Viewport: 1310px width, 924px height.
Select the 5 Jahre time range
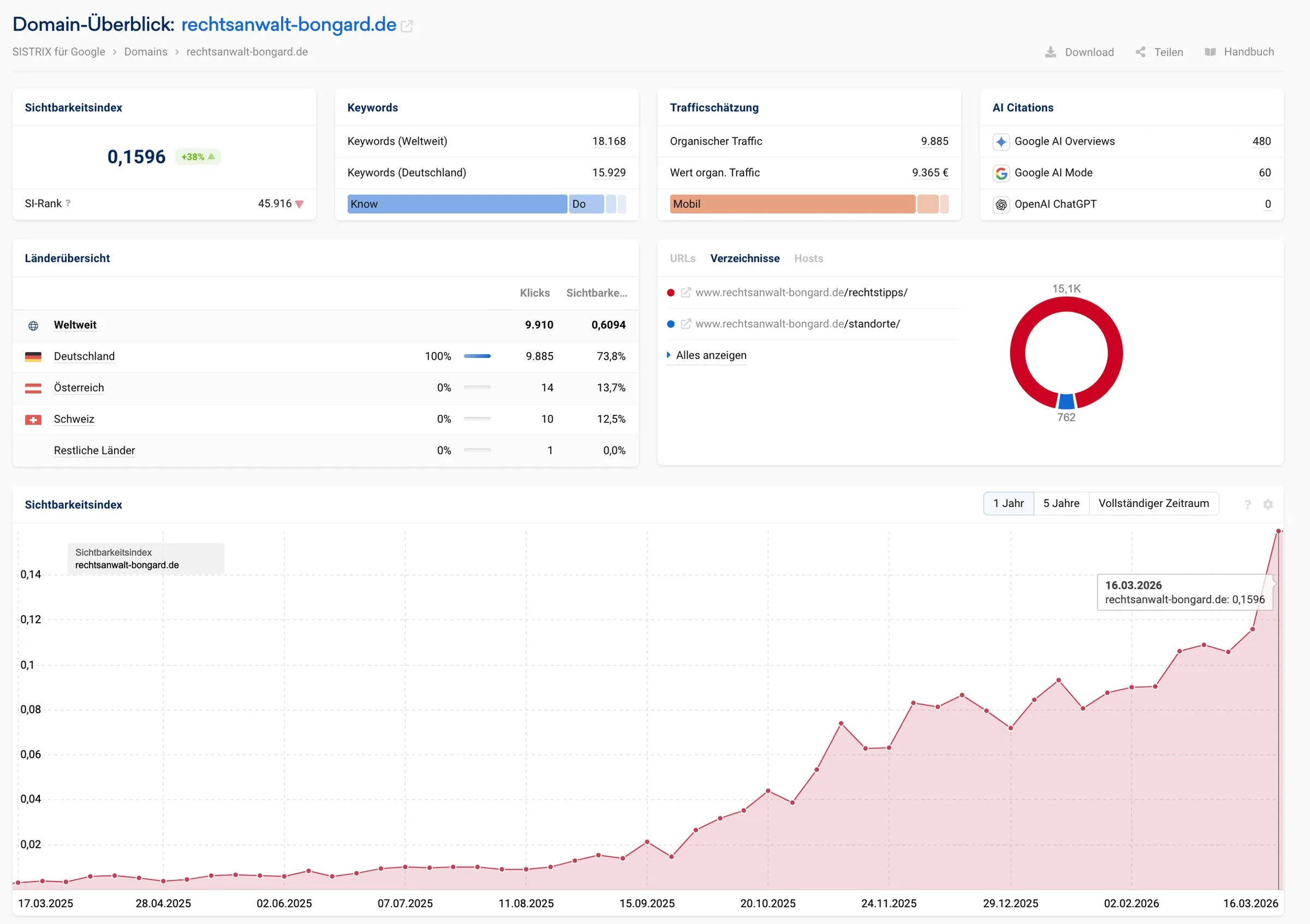[1061, 503]
